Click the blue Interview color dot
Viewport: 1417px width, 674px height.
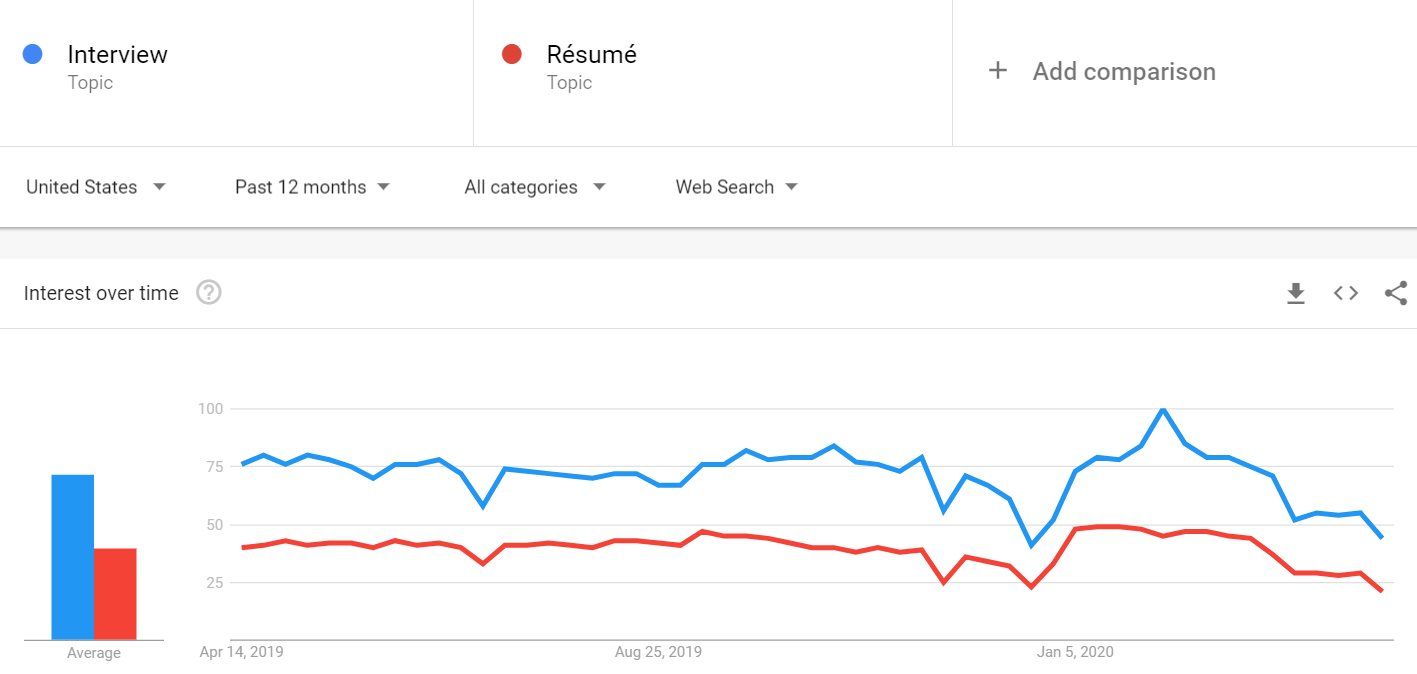click(x=32, y=54)
